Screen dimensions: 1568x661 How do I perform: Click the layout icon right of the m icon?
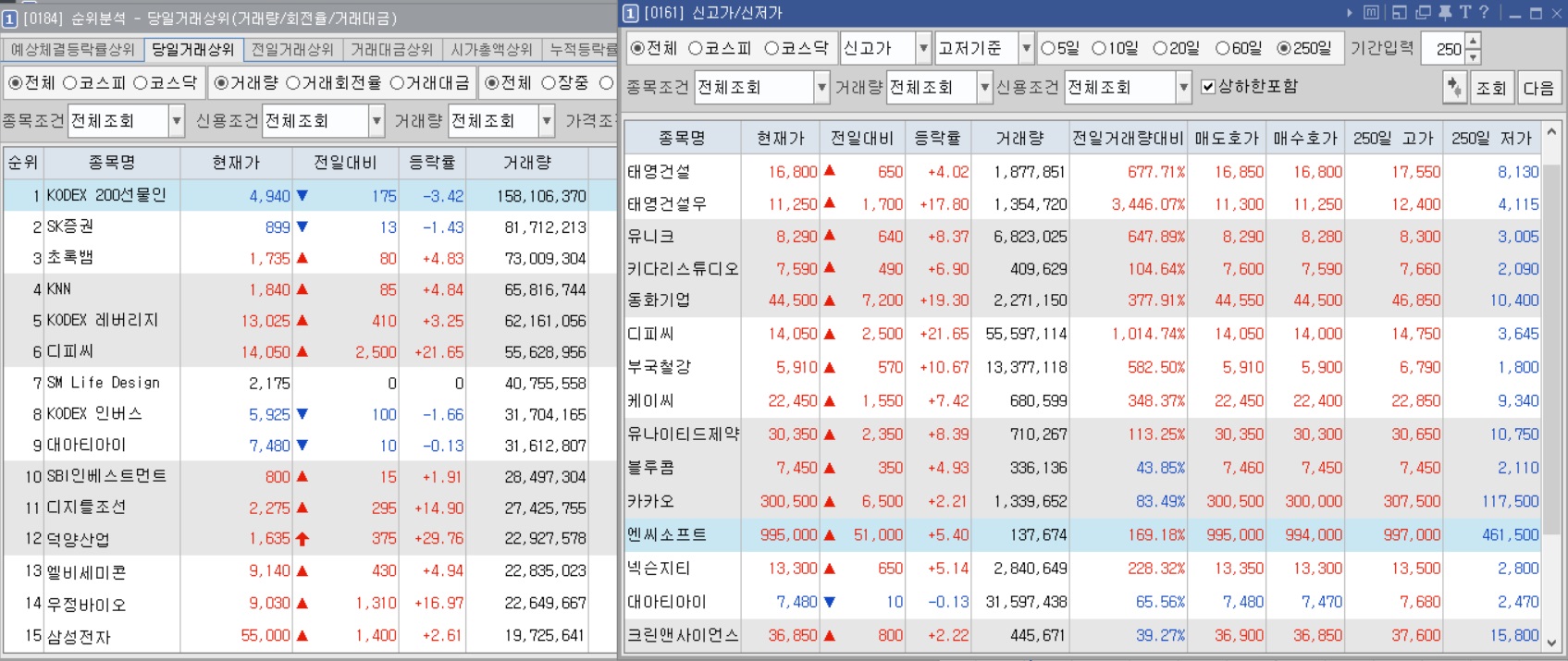(1400, 12)
